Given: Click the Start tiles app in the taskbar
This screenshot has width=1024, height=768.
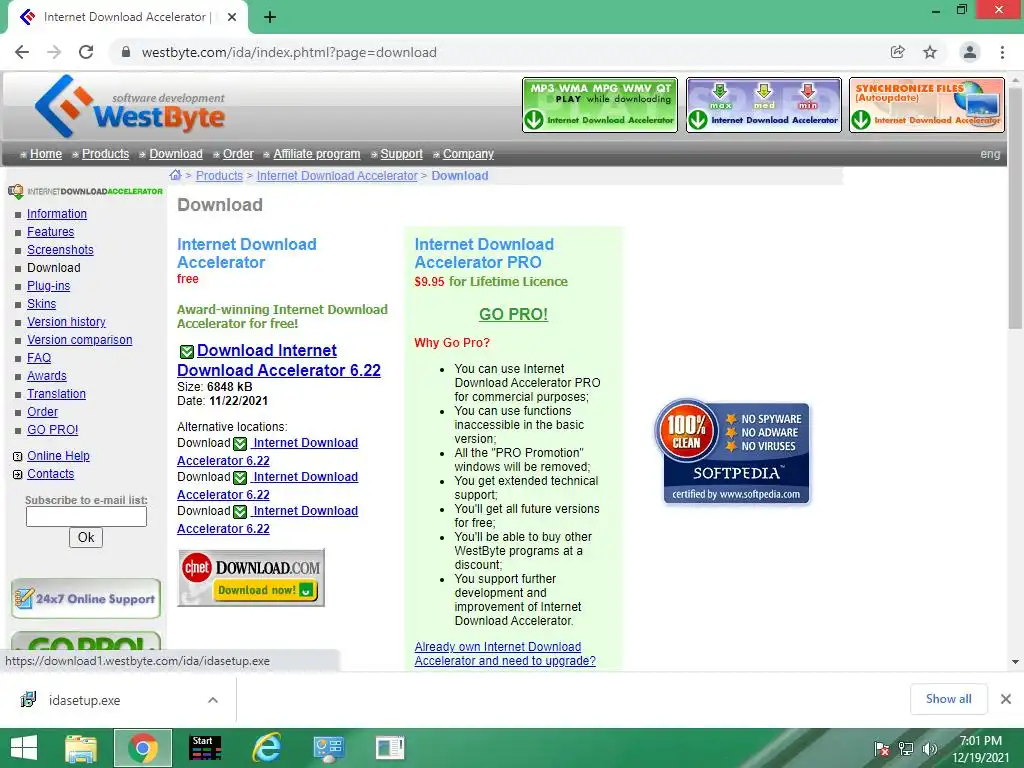Looking at the screenshot, I should pos(205,748).
